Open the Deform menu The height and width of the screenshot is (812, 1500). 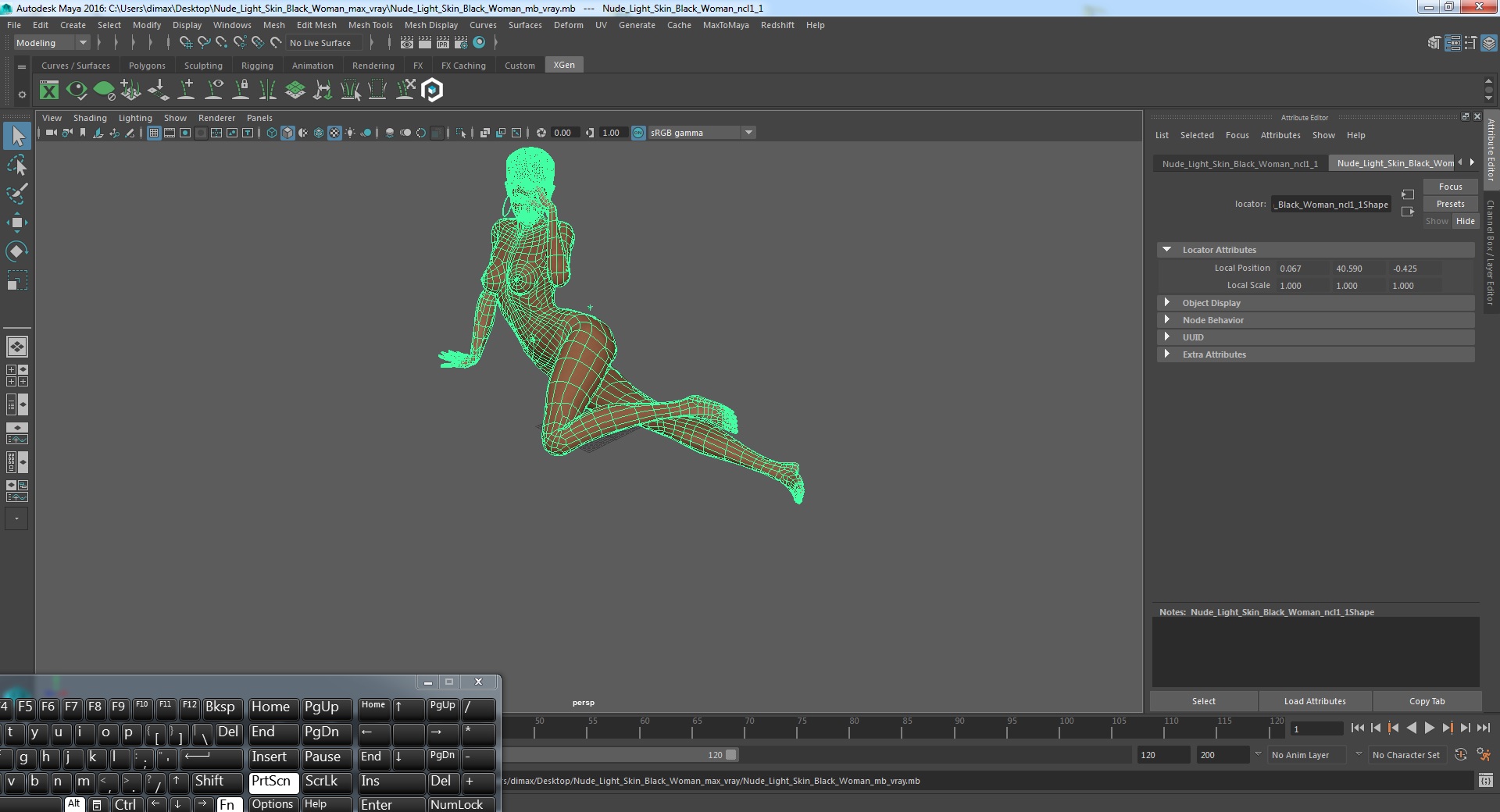[x=569, y=25]
